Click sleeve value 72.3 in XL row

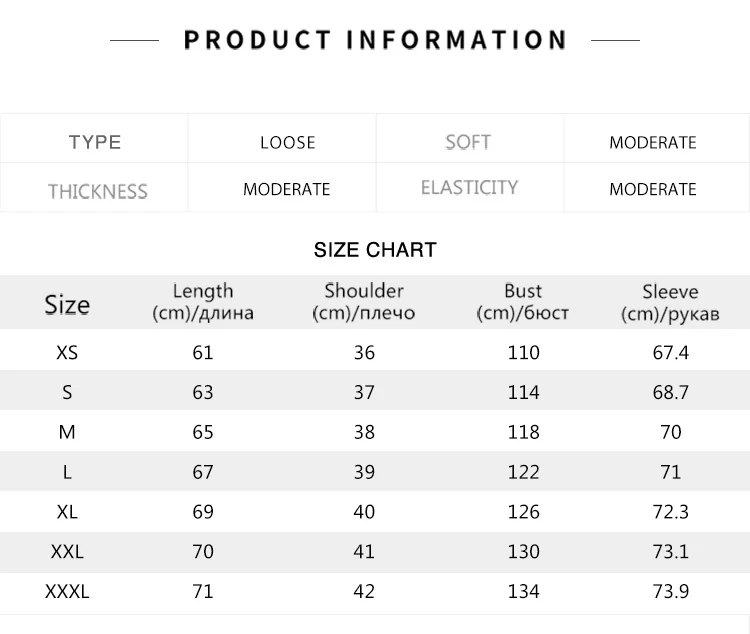click(x=671, y=512)
